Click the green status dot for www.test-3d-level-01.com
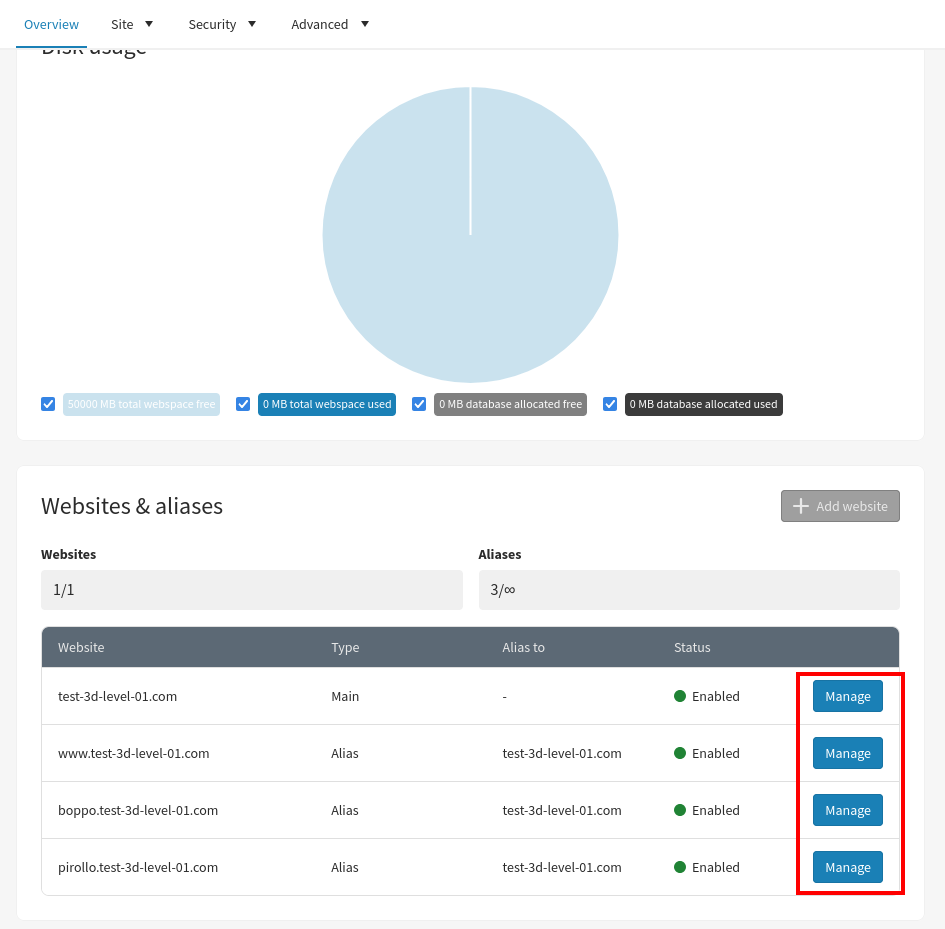Viewport: 945px width, 929px height. pyautogui.click(x=680, y=753)
